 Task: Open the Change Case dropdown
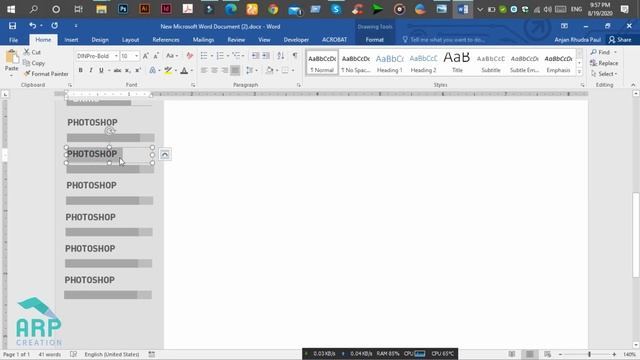[x=172, y=56]
